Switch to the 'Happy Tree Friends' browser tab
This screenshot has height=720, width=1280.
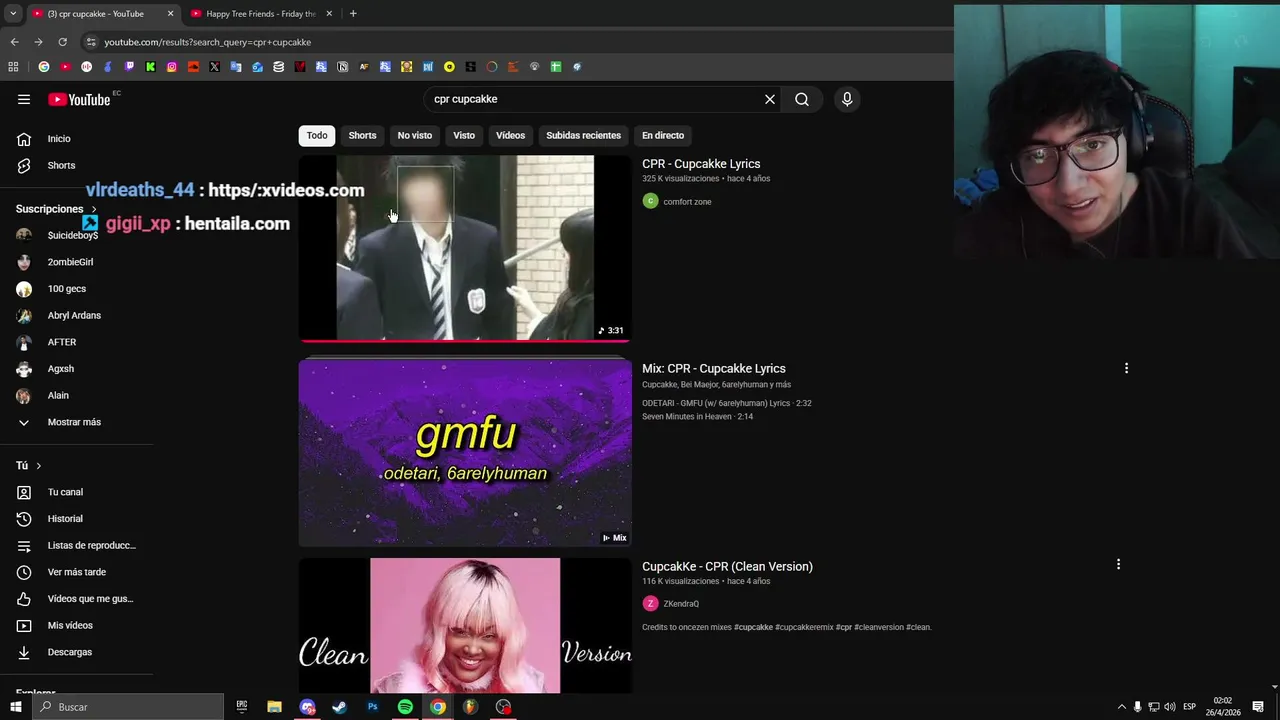(258, 14)
